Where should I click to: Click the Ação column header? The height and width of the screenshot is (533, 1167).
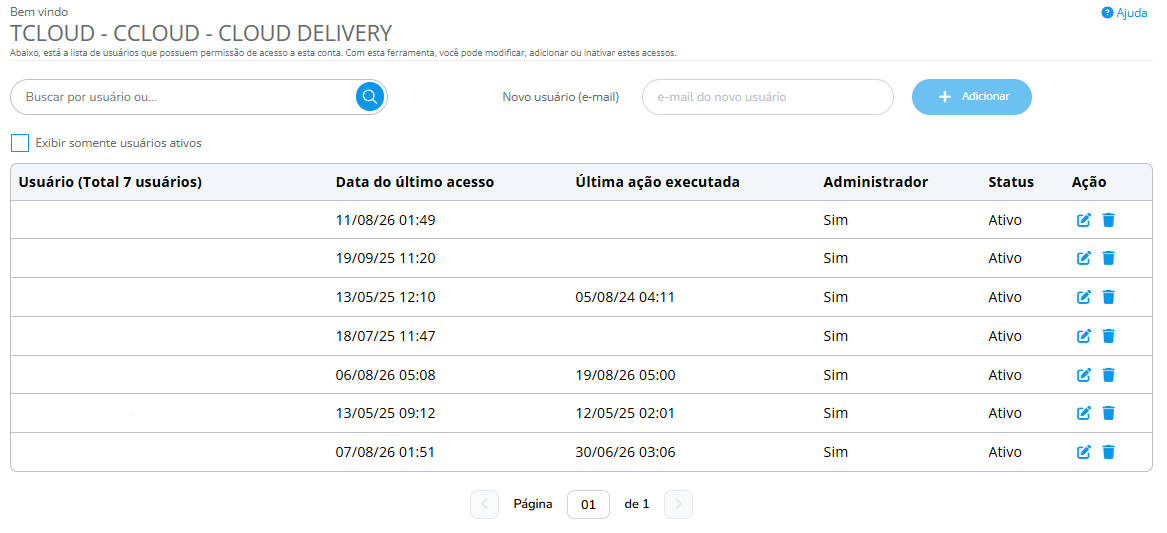coord(1089,182)
